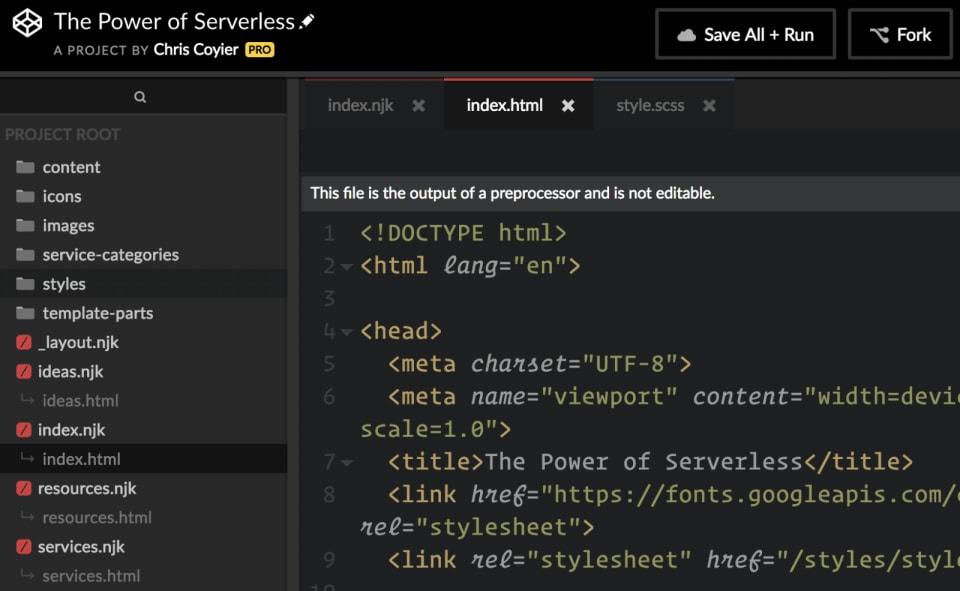Switch to the style.scss tab

point(650,105)
